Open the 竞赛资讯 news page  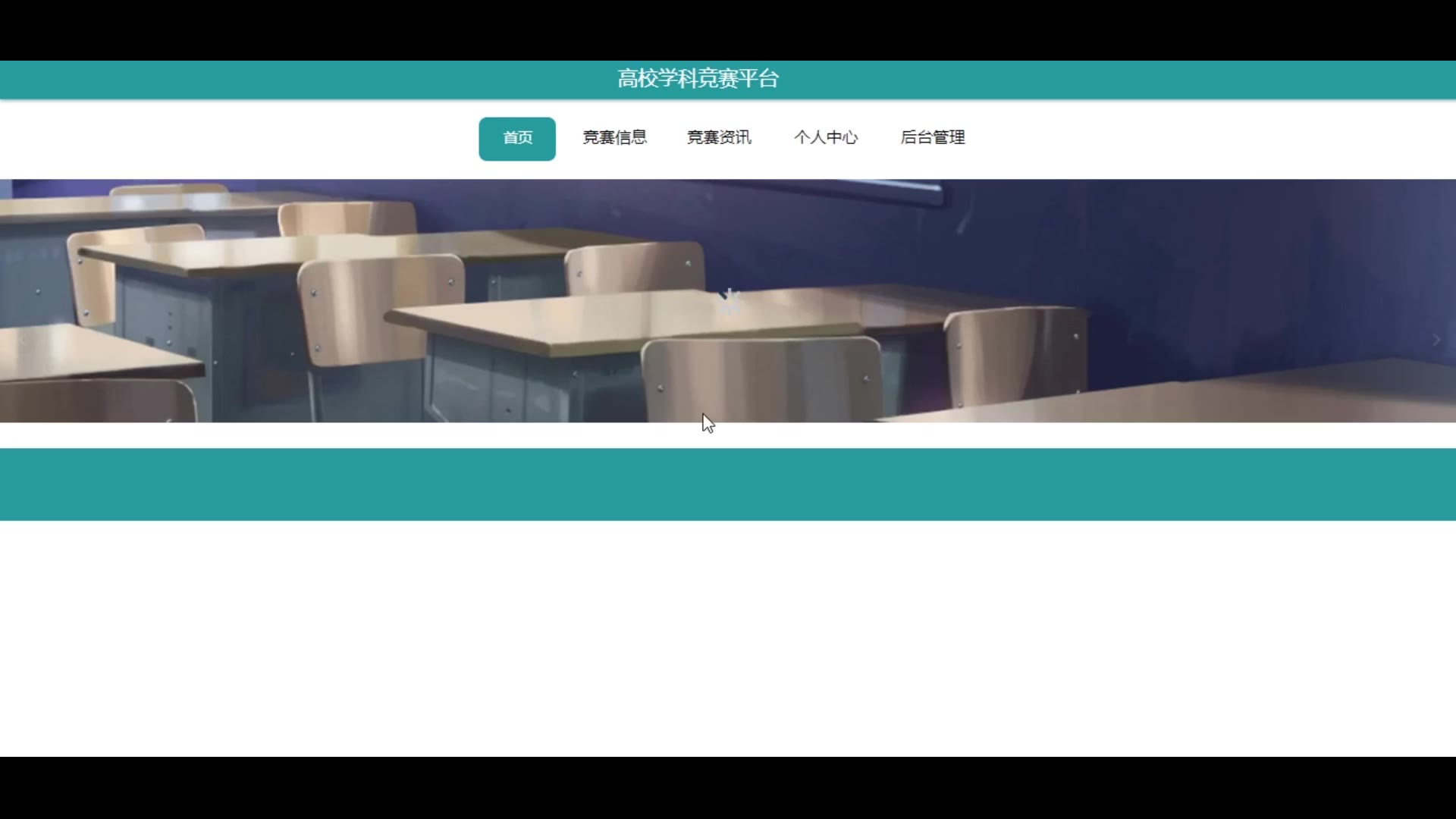719,138
